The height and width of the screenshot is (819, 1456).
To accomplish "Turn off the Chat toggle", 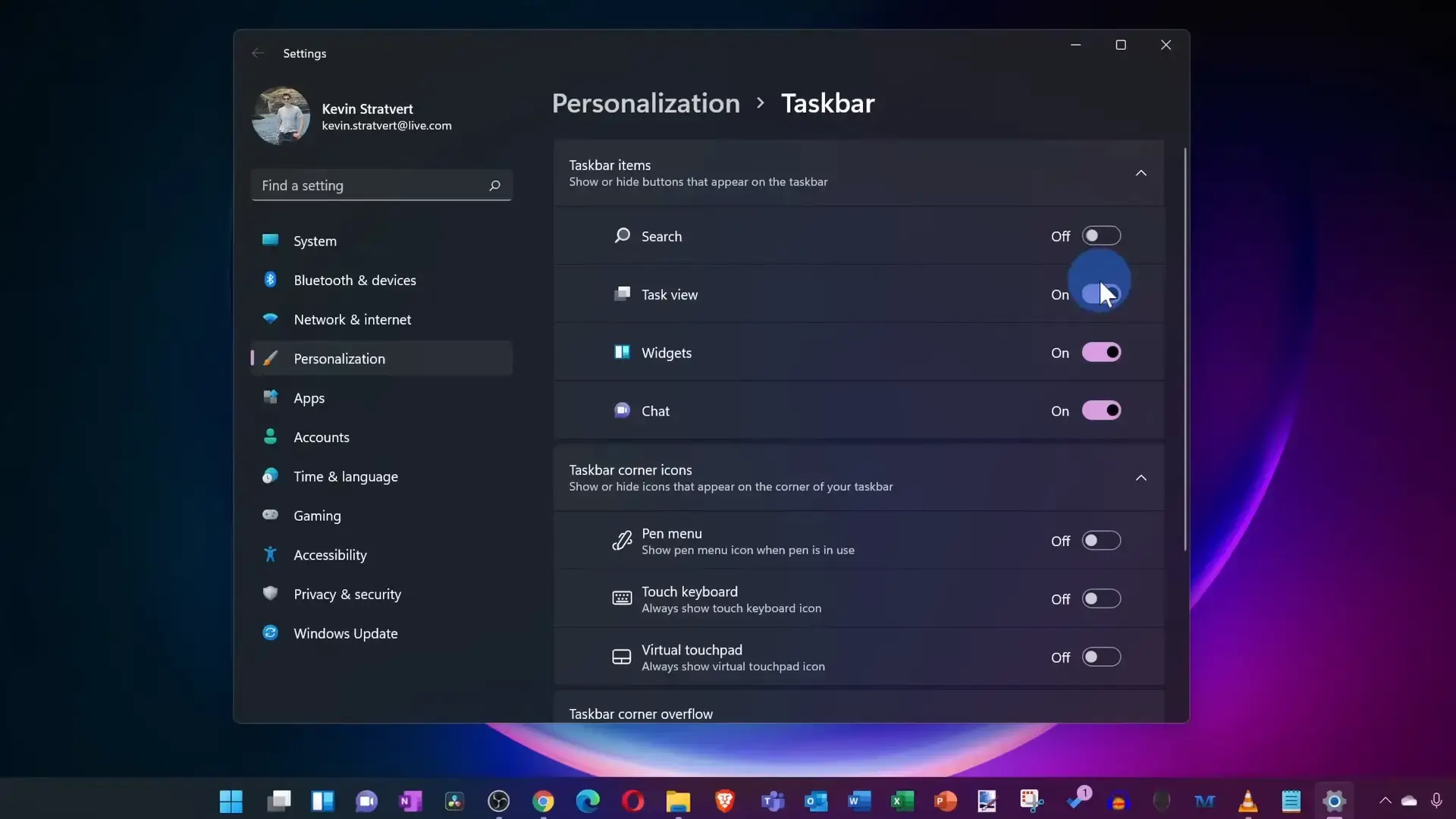I will tap(1100, 411).
